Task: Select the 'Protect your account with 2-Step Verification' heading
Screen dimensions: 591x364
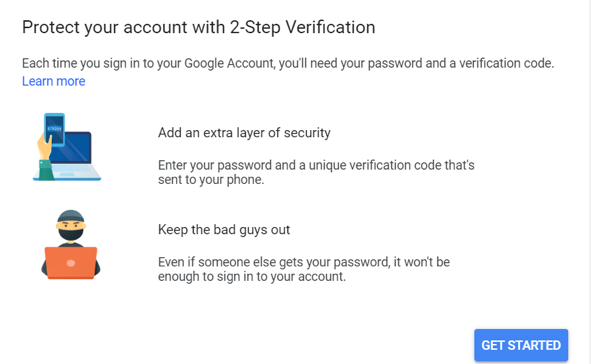Action: coord(199,28)
